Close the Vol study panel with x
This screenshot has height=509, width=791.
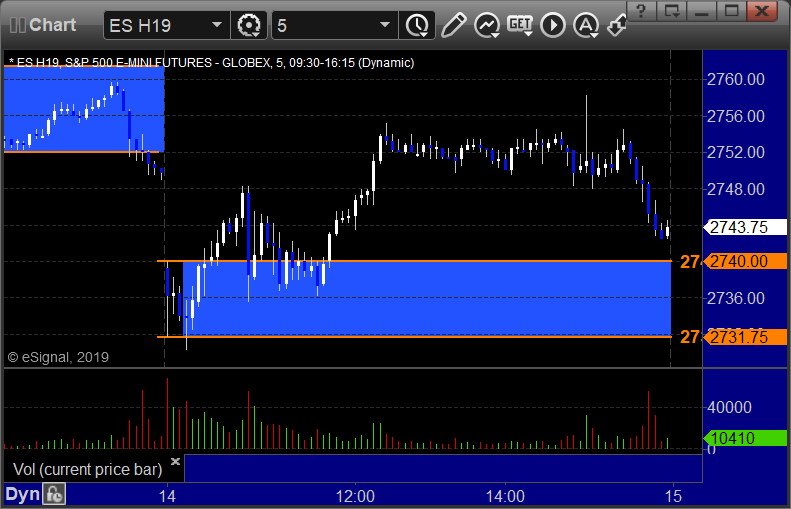click(x=175, y=461)
